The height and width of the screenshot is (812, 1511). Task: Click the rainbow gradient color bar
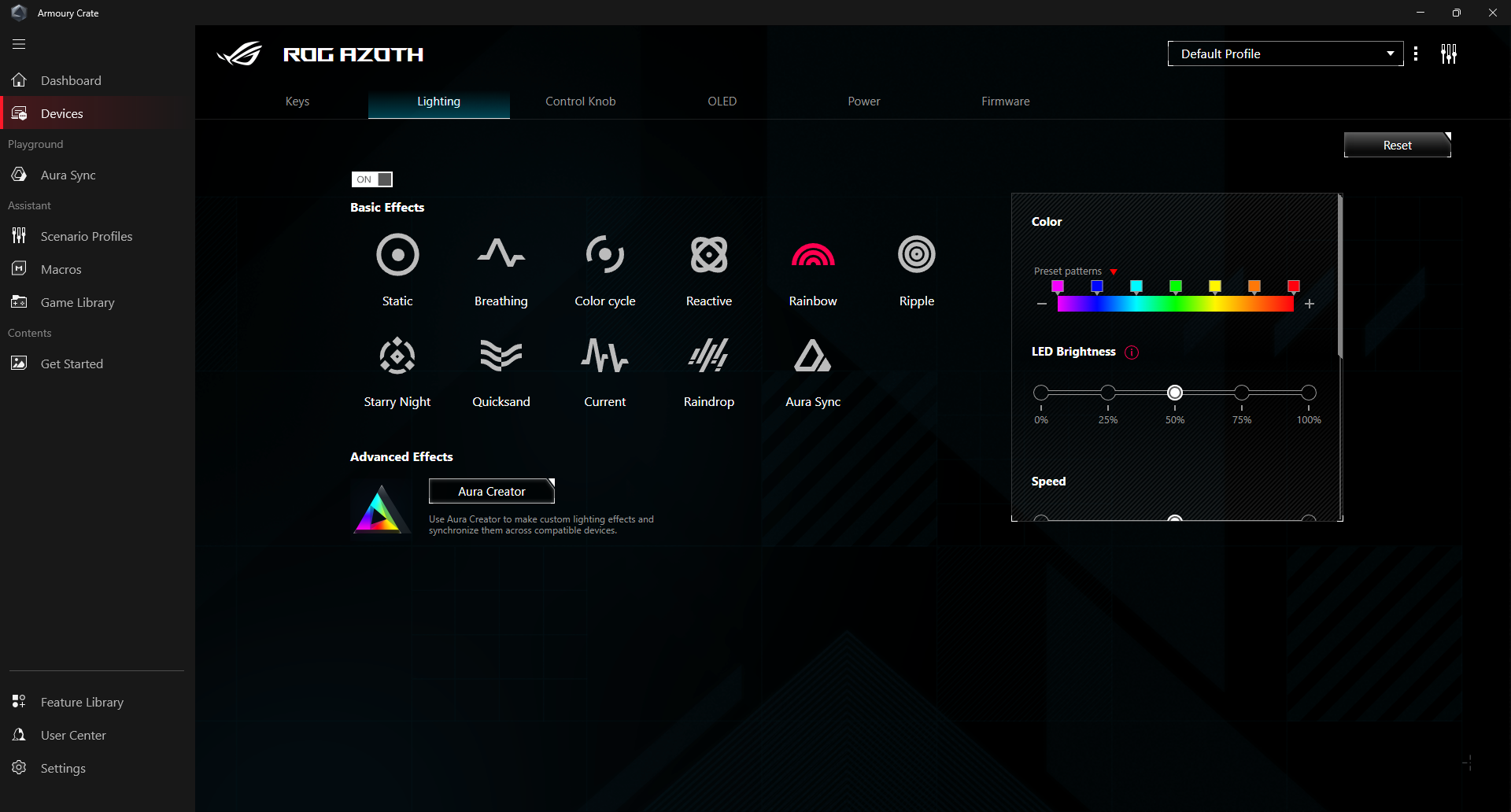coord(1176,304)
